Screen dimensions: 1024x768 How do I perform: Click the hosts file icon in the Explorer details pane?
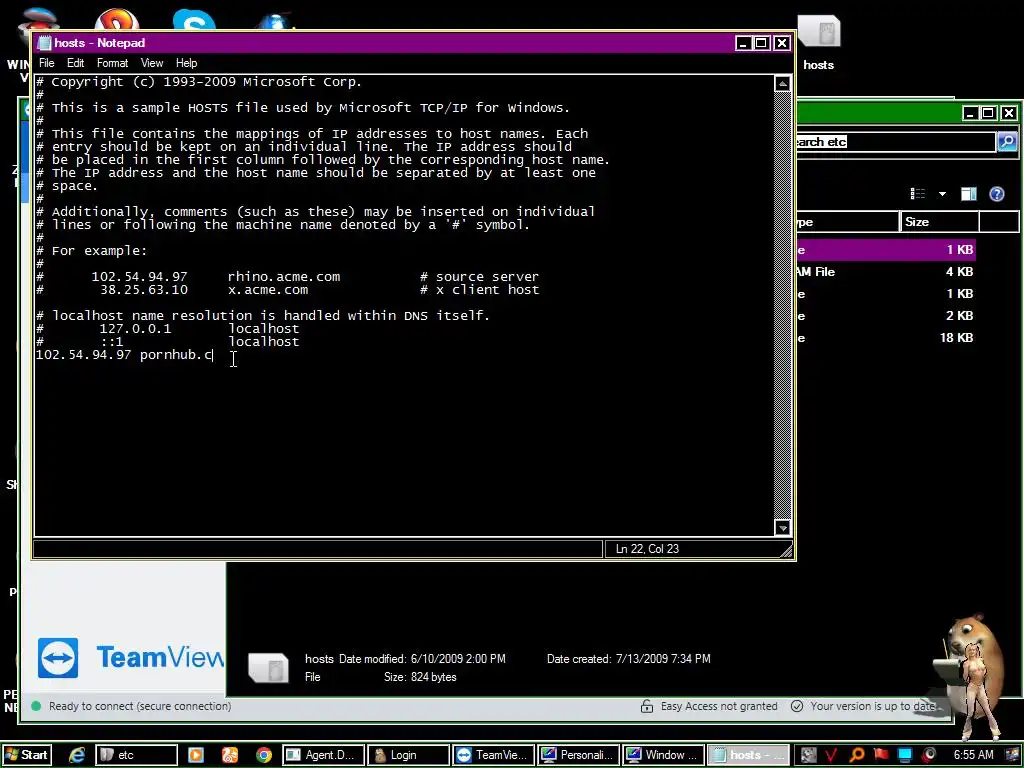[x=268, y=667]
